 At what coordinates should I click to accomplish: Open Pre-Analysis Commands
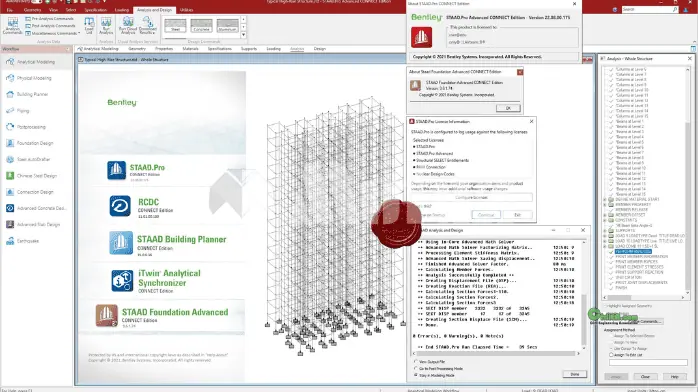[x=50, y=19]
